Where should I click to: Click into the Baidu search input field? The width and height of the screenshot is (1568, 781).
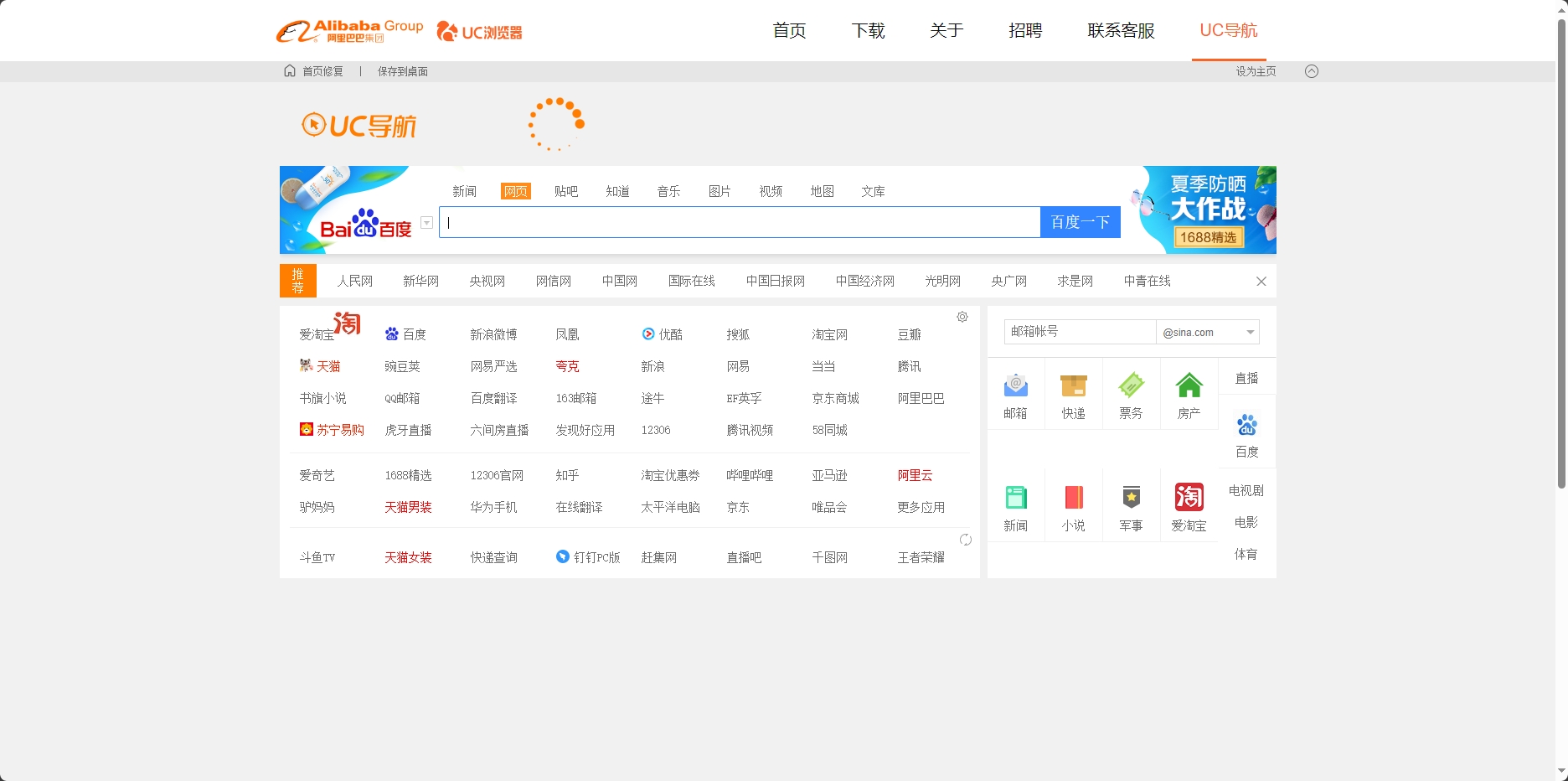[x=740, y=222]
